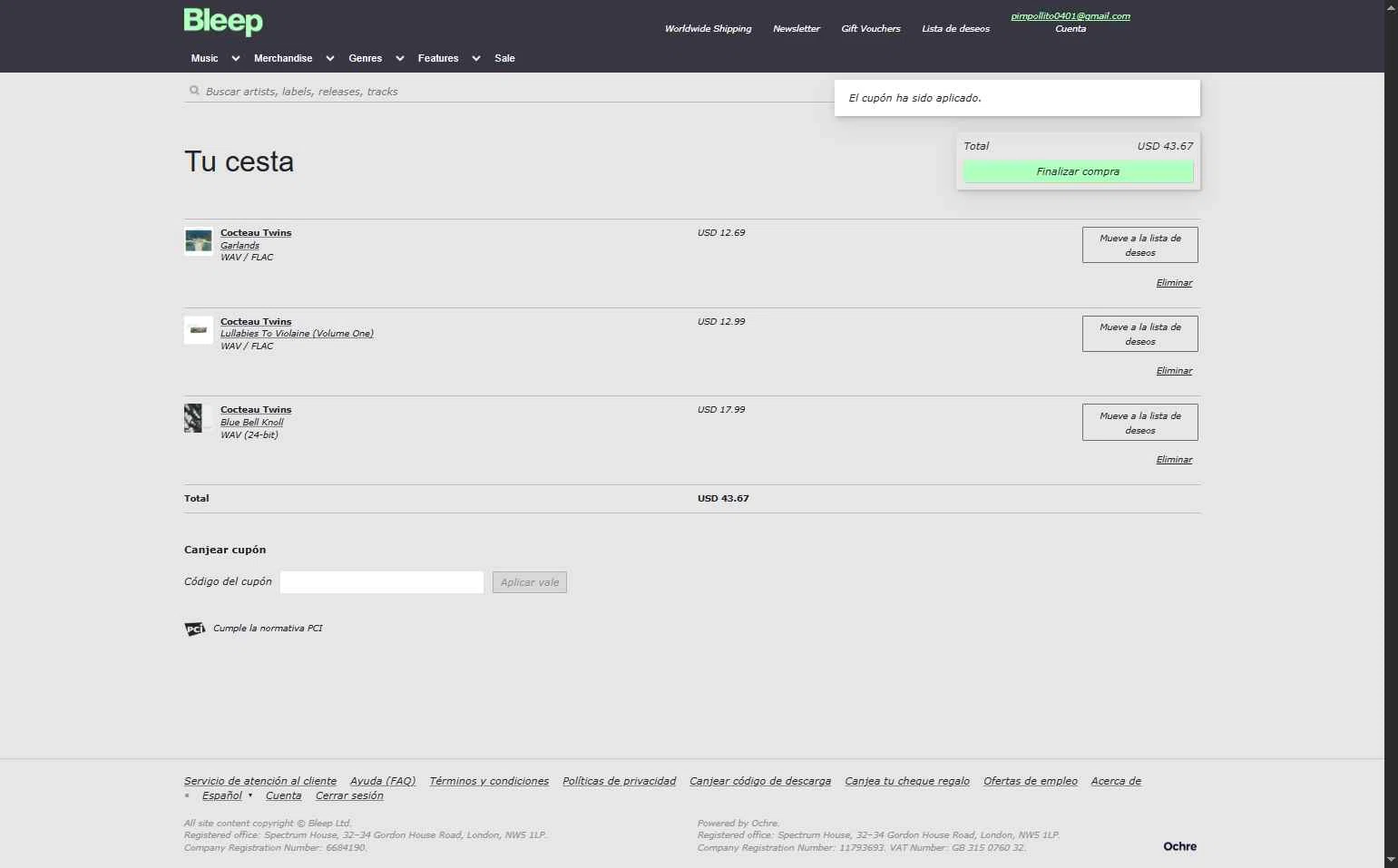Open Servicio de atención al cliente
This screenshot has height=868, width=1398.
tap(260, 781)
